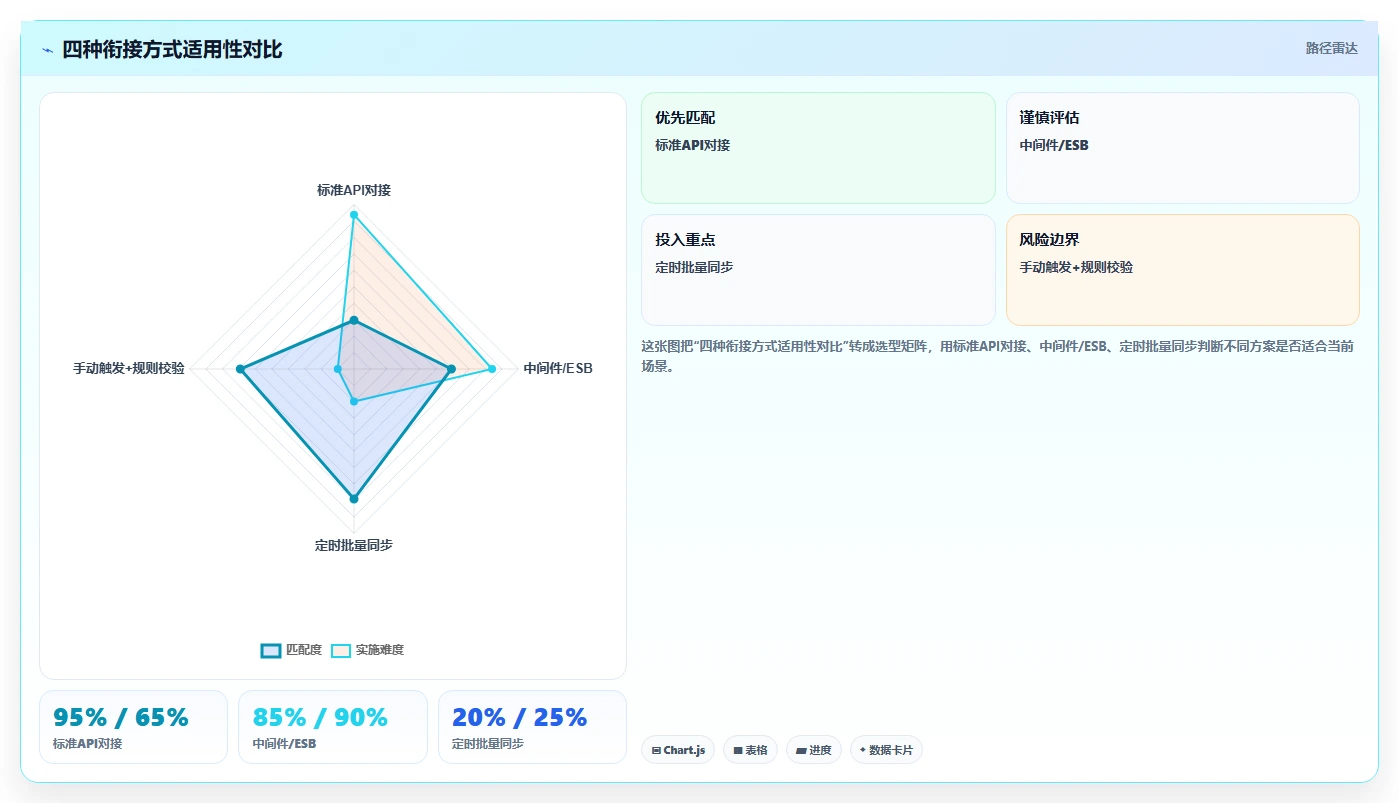Click the 匹配度 point on the 标准API对接 axis
Image resolution: width=1399 pixels, height=803 pixels.
354,320
